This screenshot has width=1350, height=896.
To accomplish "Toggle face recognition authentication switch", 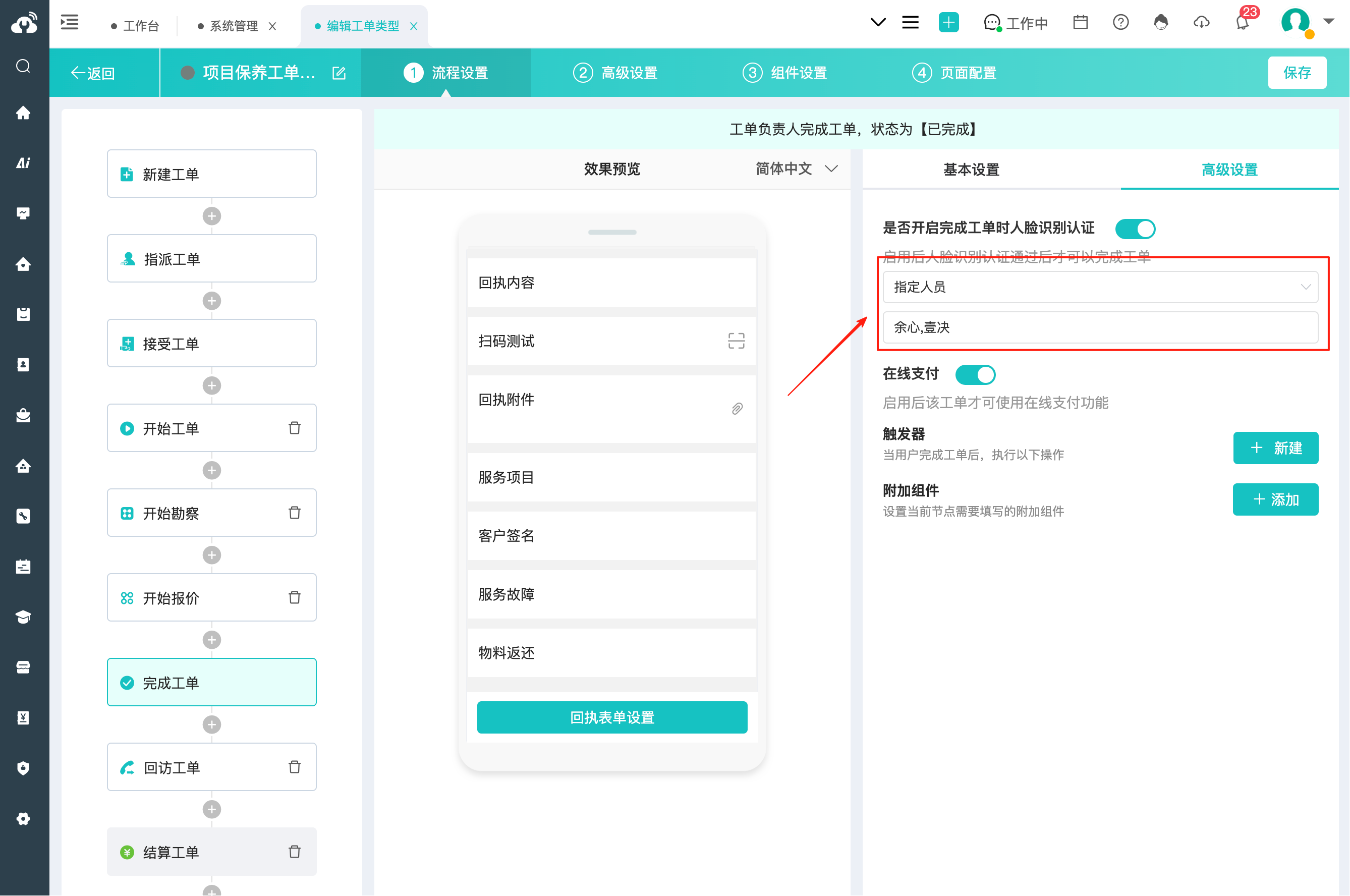I will [1135, 229].
